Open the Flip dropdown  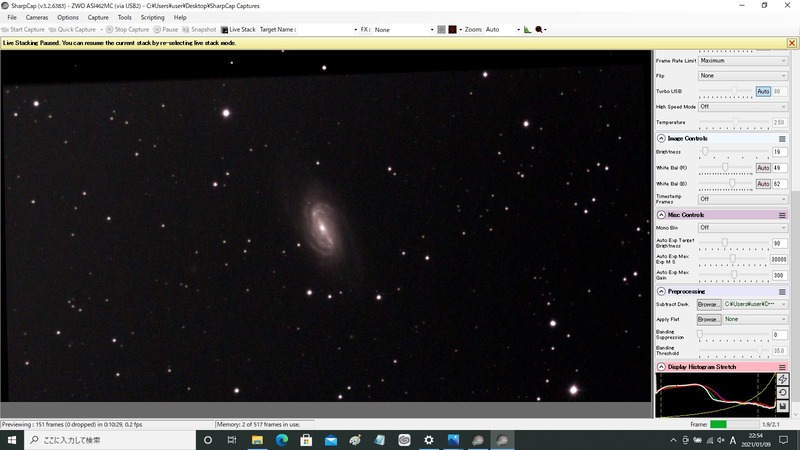(x=743, y=76)
